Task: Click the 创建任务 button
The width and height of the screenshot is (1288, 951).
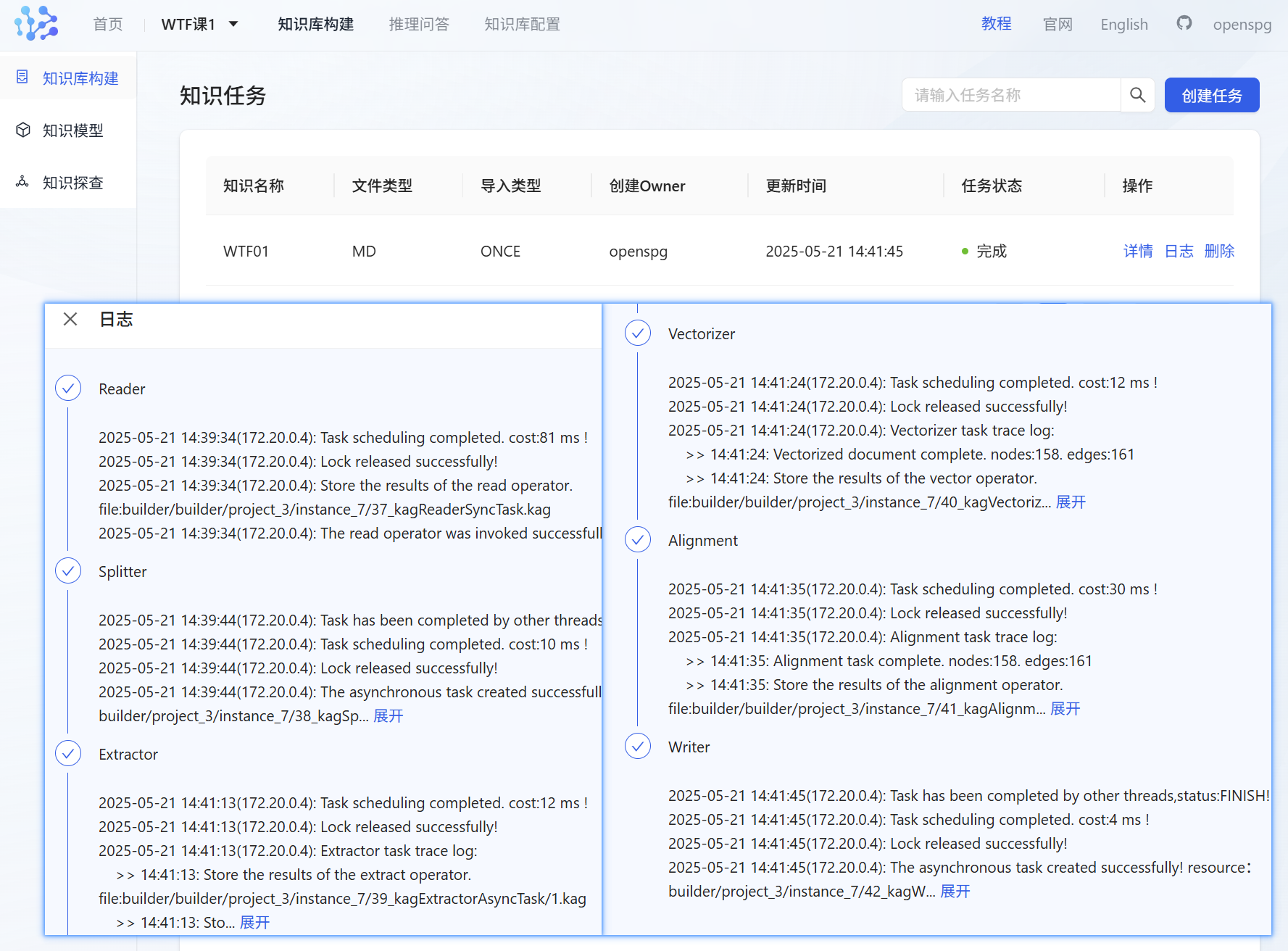Action: click(1211, 95)
